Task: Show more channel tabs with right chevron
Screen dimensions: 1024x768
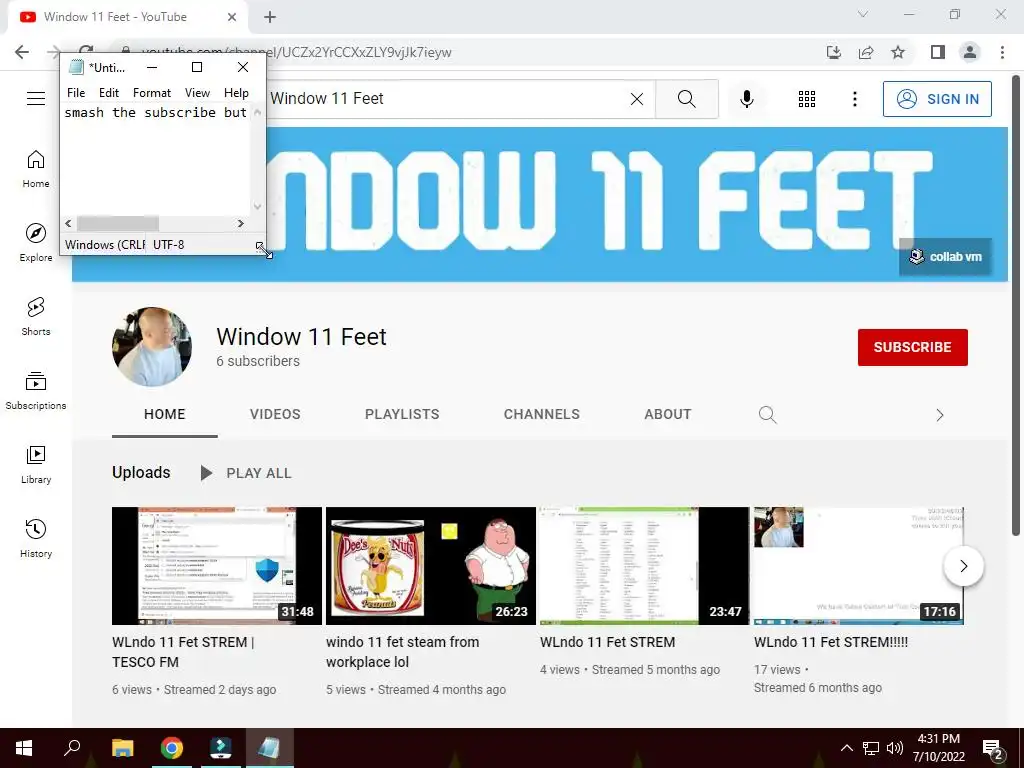Action: tap(939, 415)
